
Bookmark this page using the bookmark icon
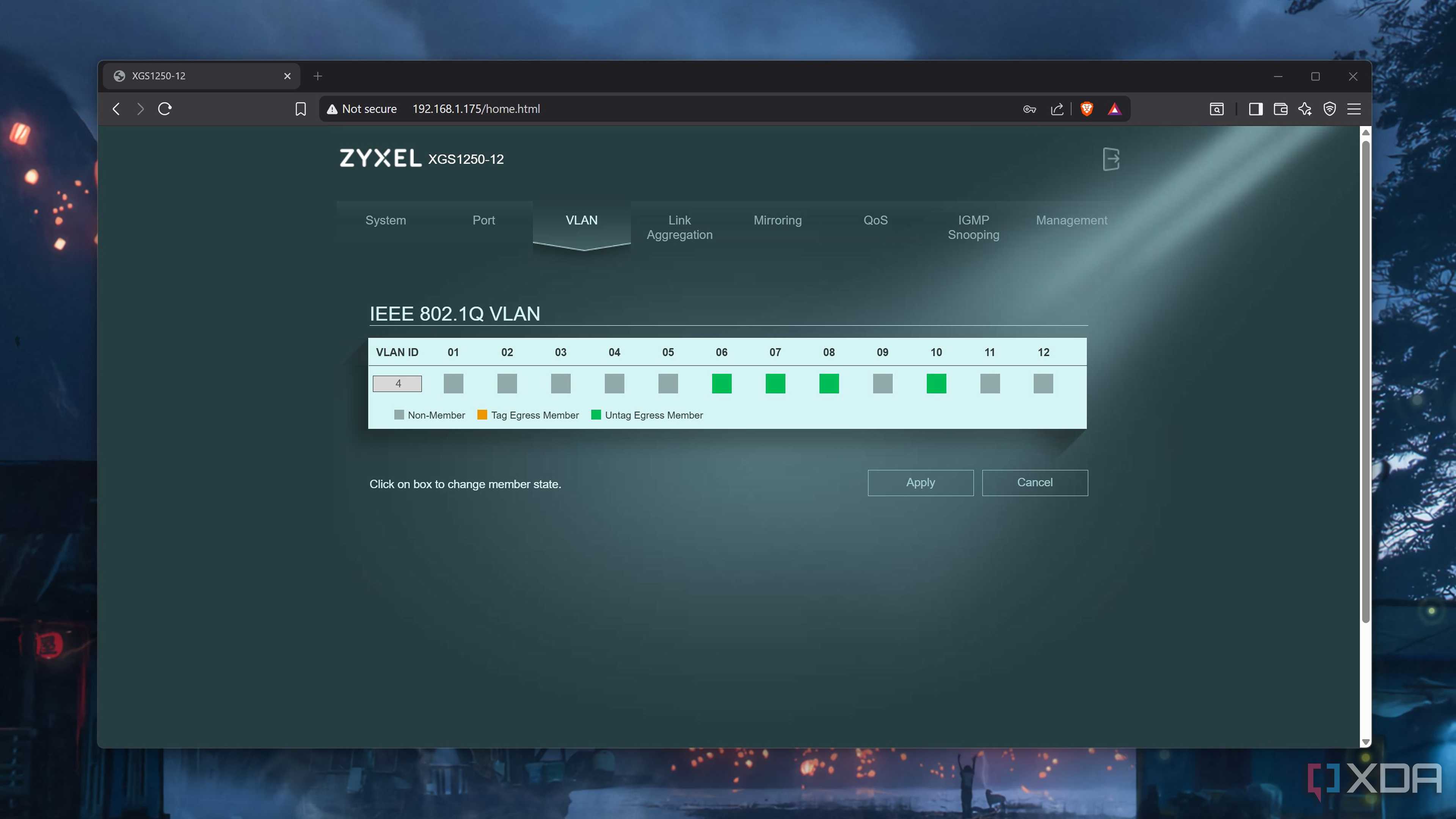pos(301,108)
